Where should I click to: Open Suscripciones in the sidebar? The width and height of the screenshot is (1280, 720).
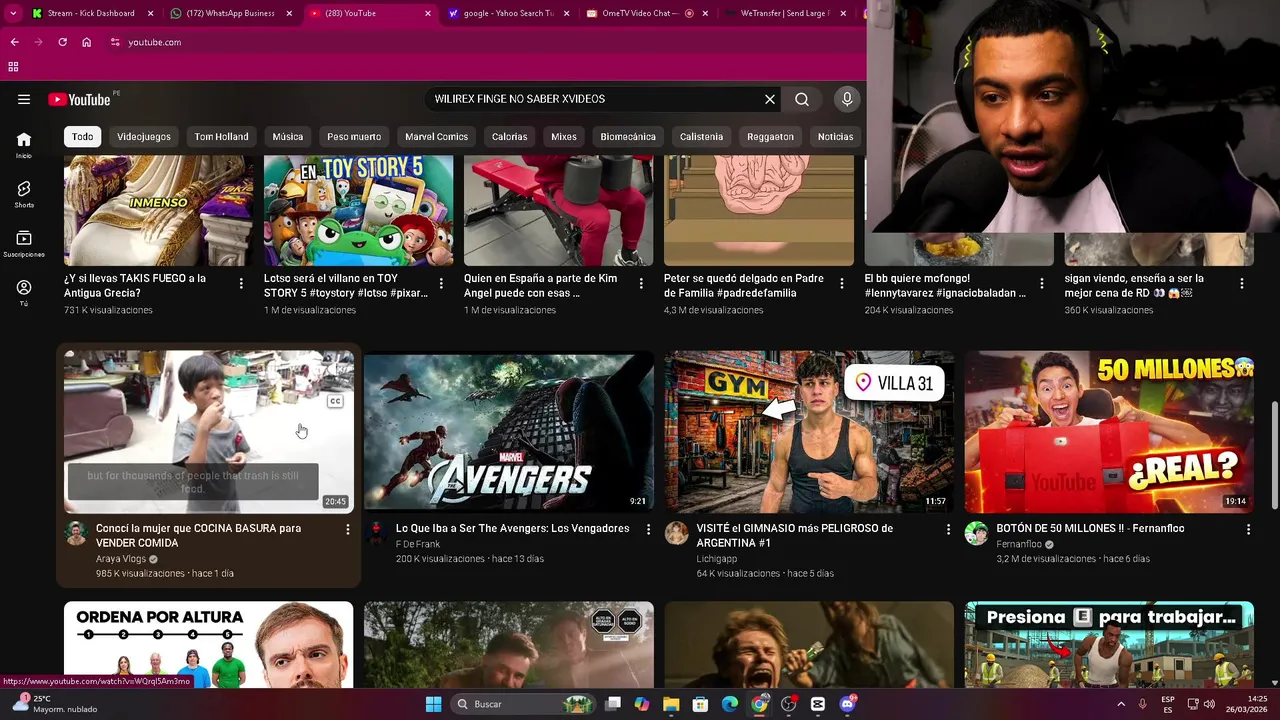pos(24,244)
